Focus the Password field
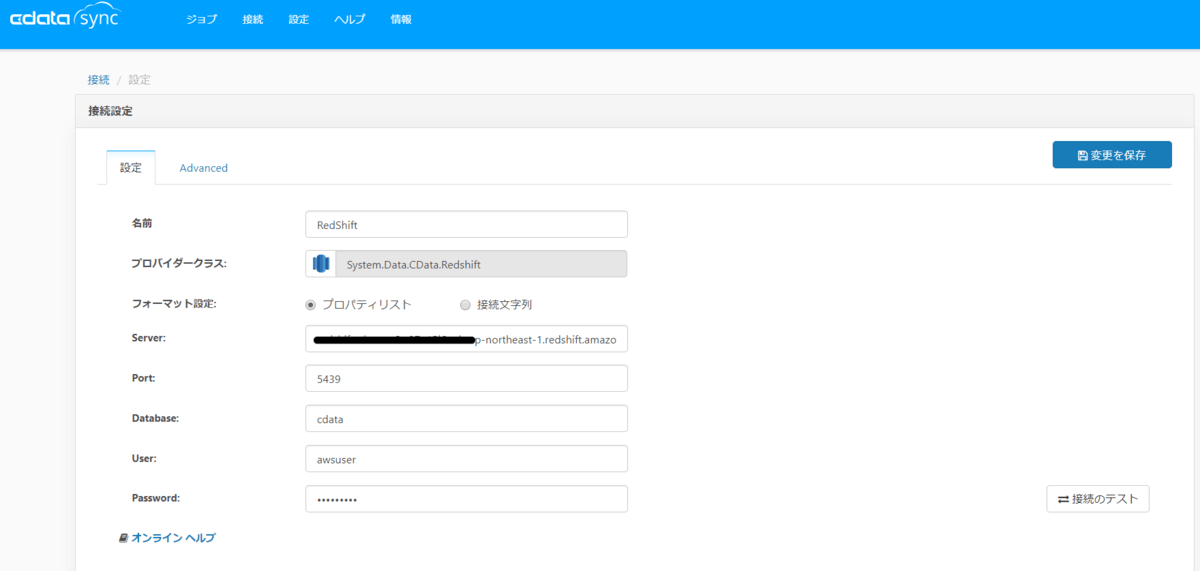 pos(466,498)
